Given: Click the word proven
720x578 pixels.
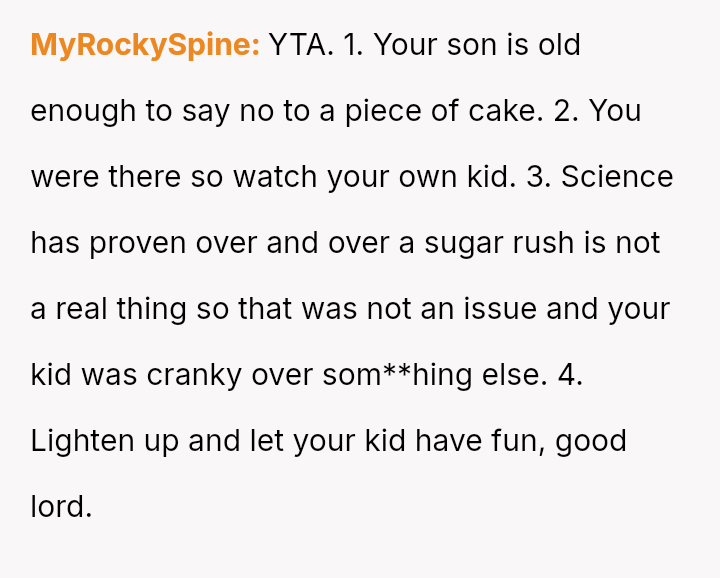Looking at the screenshot, I should (x=138, y=245).
